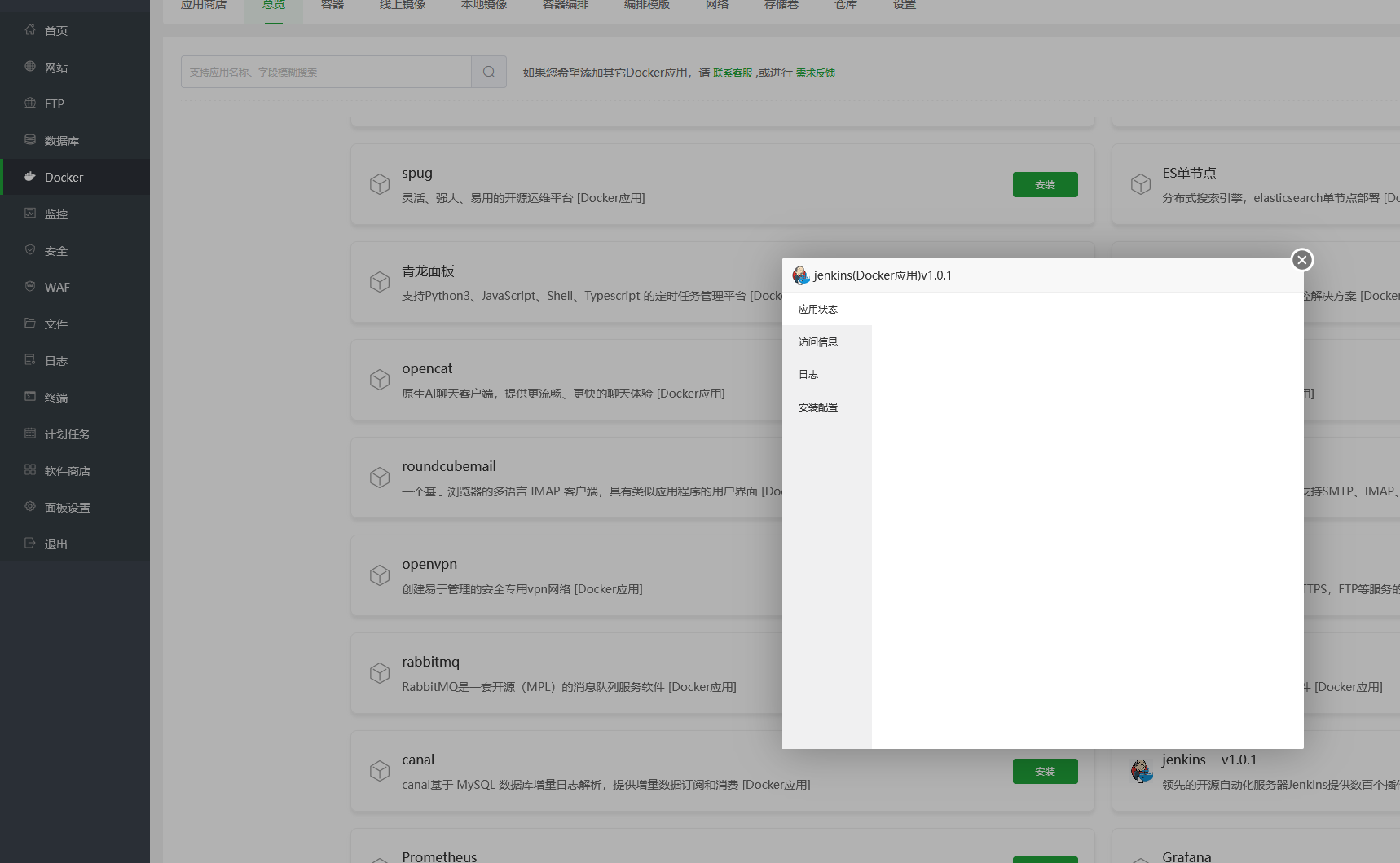The height and width of the screenshot is (863, 1400).
Task: Switch to the 线上镜像 top tab
Action: click(x=403, y=5)
